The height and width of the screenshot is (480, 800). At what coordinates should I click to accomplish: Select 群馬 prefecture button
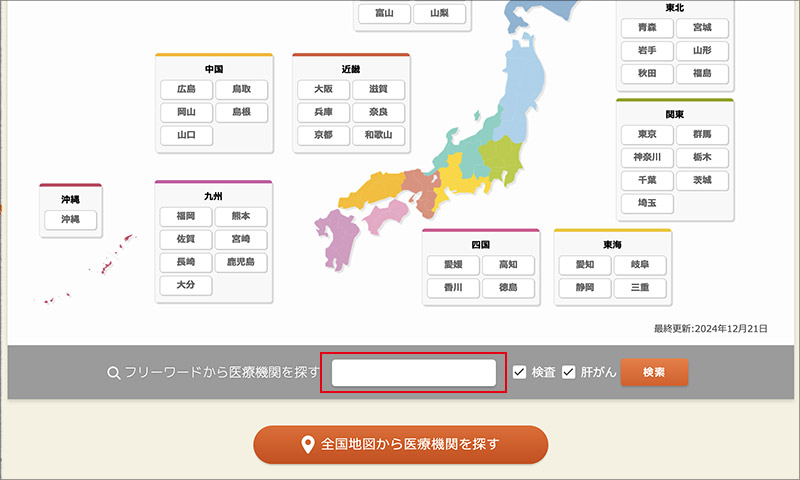(x=702, y=135)
